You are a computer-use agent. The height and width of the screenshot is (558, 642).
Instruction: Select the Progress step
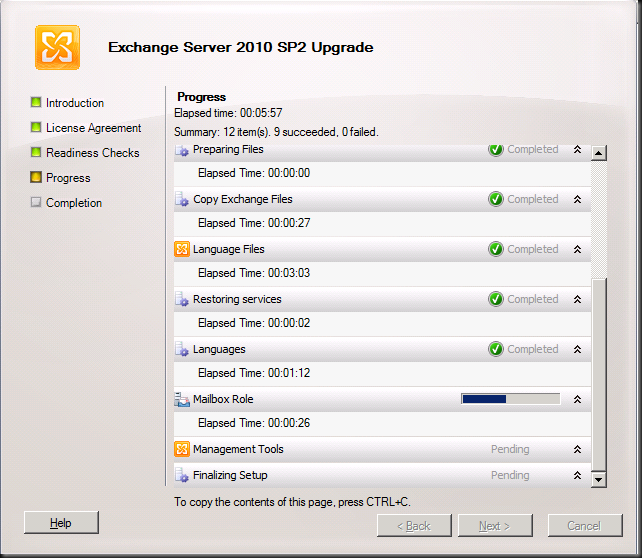68,178
